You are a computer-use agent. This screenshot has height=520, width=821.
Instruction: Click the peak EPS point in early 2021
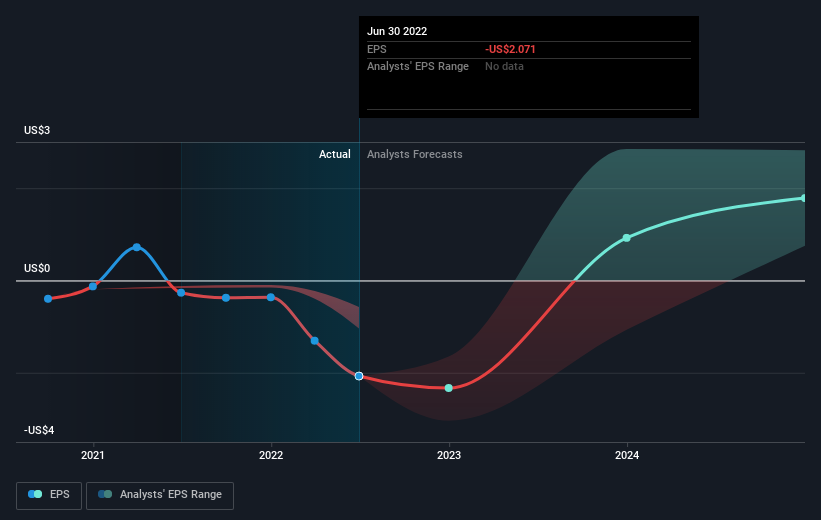137,247
